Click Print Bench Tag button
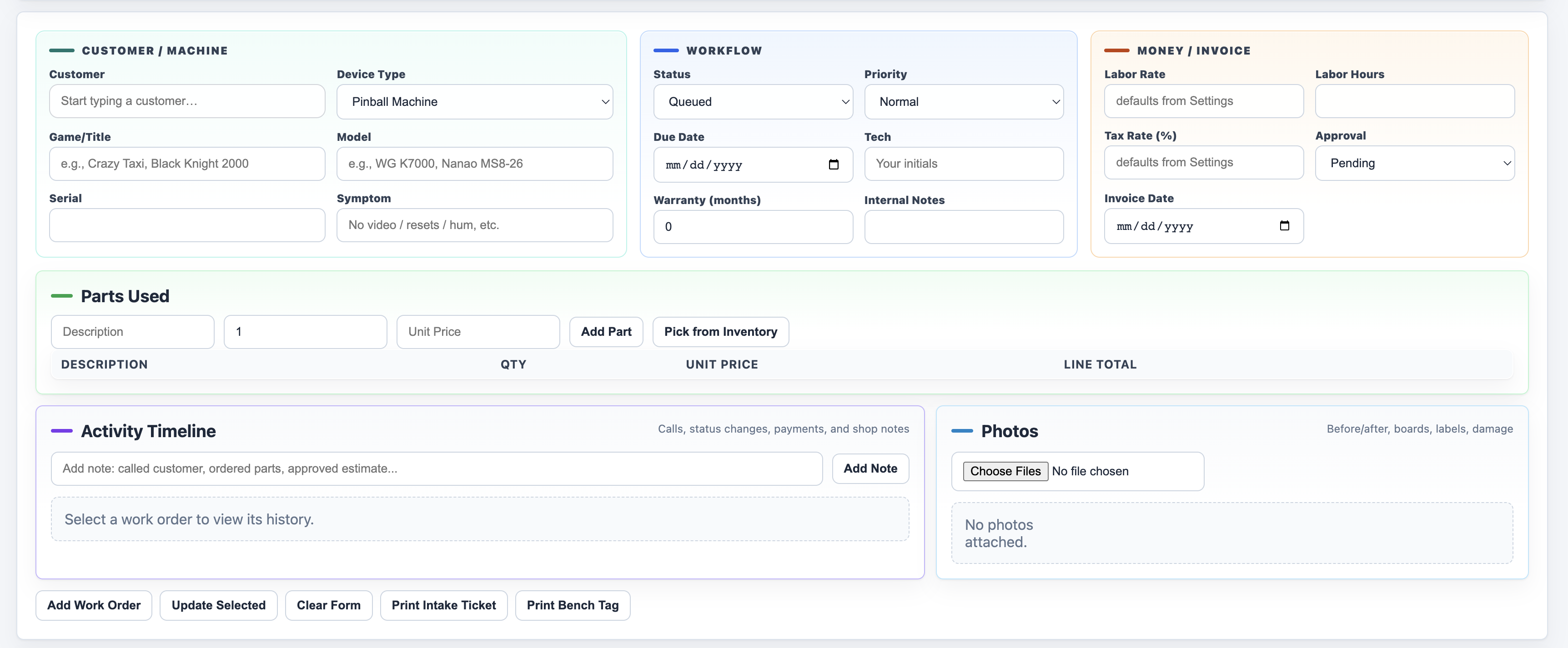The height and width of the screenshot is (648, 1568). (x=573, y=605)
